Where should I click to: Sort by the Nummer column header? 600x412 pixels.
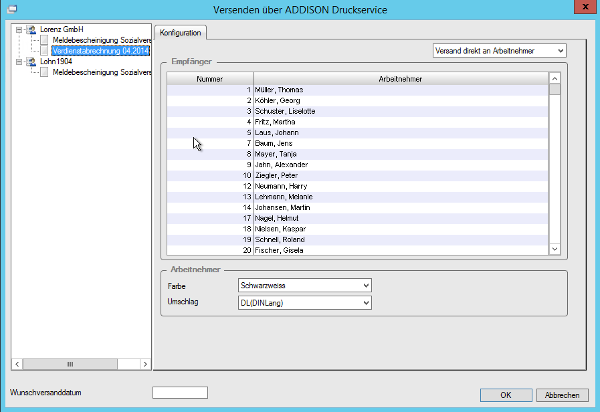point(210,79)
